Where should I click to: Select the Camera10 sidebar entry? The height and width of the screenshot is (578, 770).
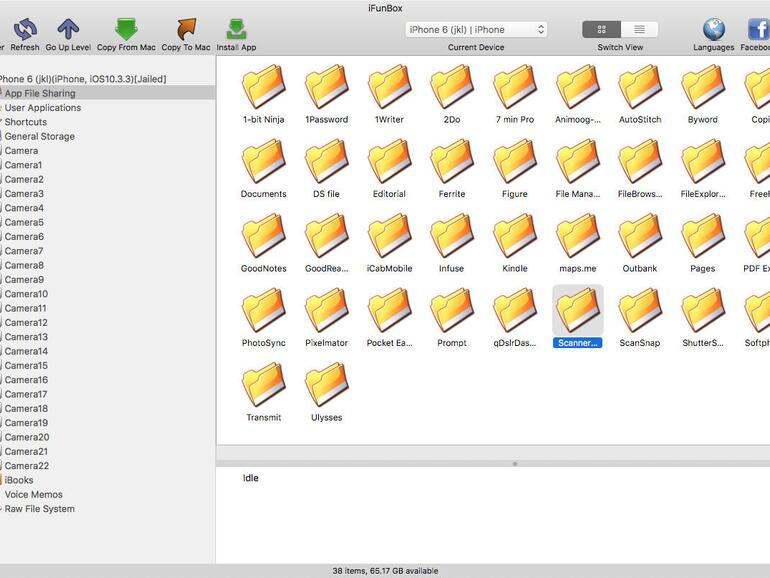click(x=26, y=294)
